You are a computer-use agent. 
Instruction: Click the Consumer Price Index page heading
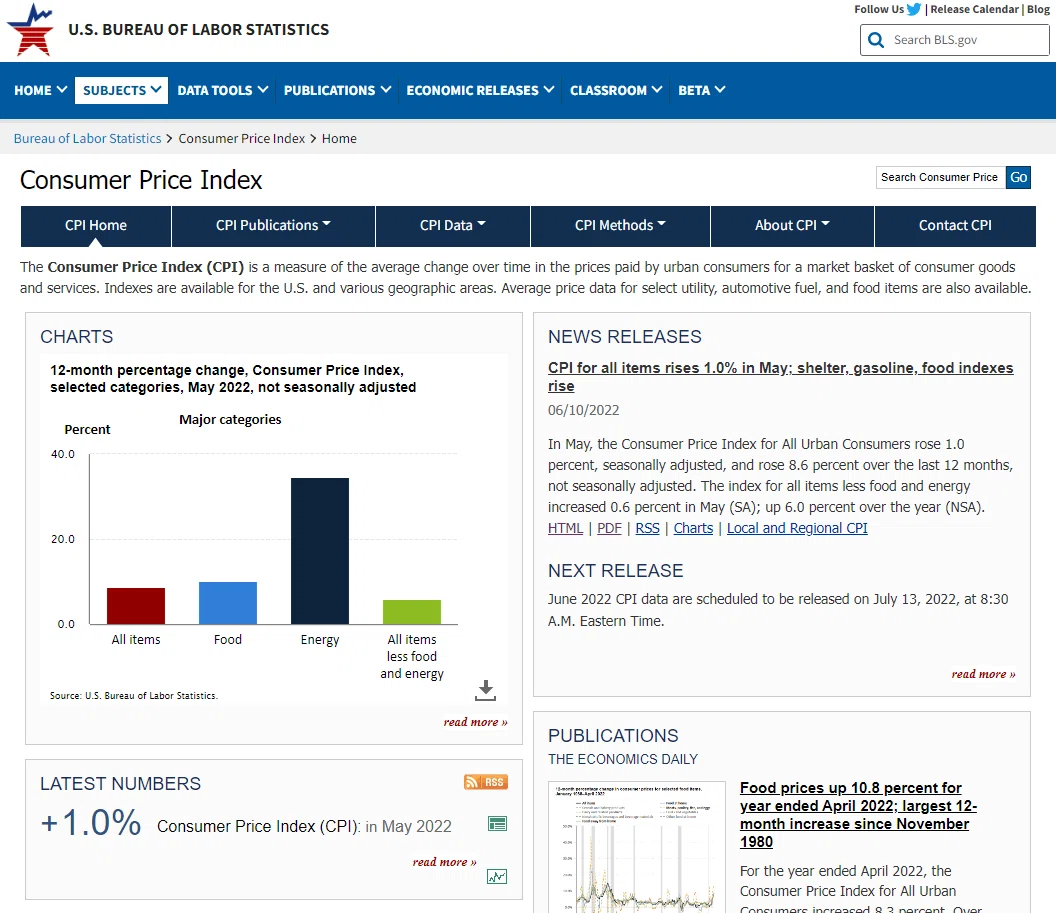pyautogui.click(x=141, y=180)
